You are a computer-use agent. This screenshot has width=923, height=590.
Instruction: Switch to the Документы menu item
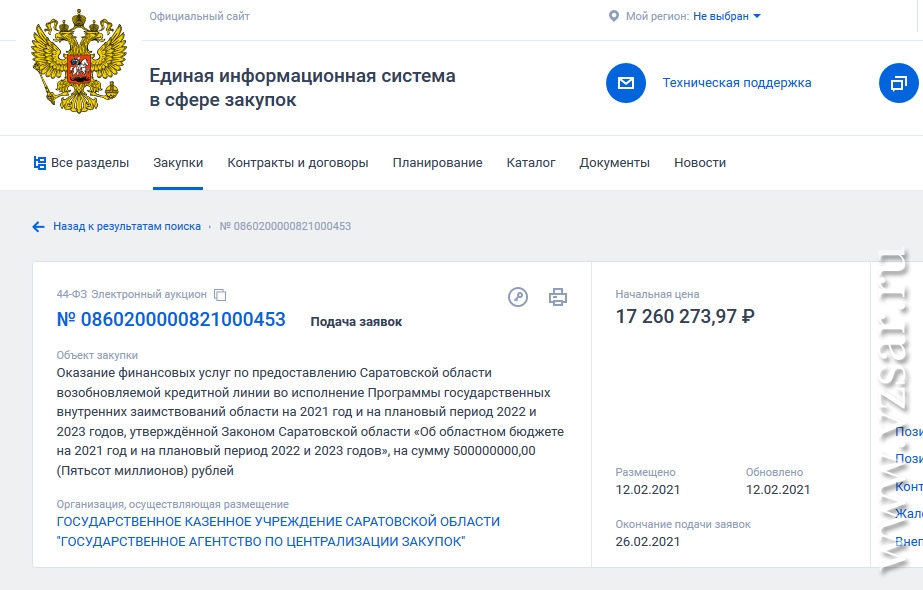614,163
